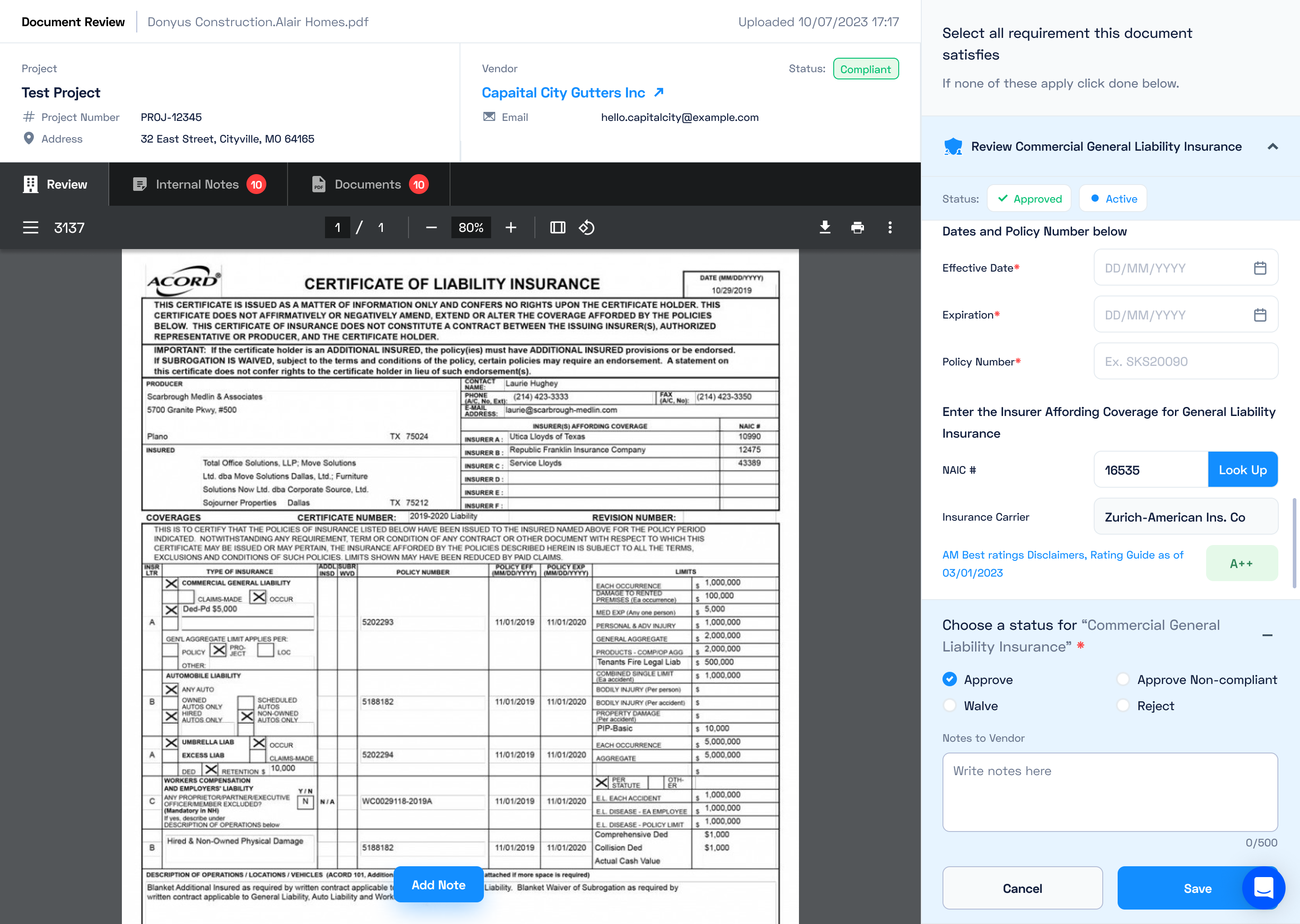Screen dimensions: 1300x924
Task: Click the fit to page icon
Action: pyautogui.click(x=557, y=227)
